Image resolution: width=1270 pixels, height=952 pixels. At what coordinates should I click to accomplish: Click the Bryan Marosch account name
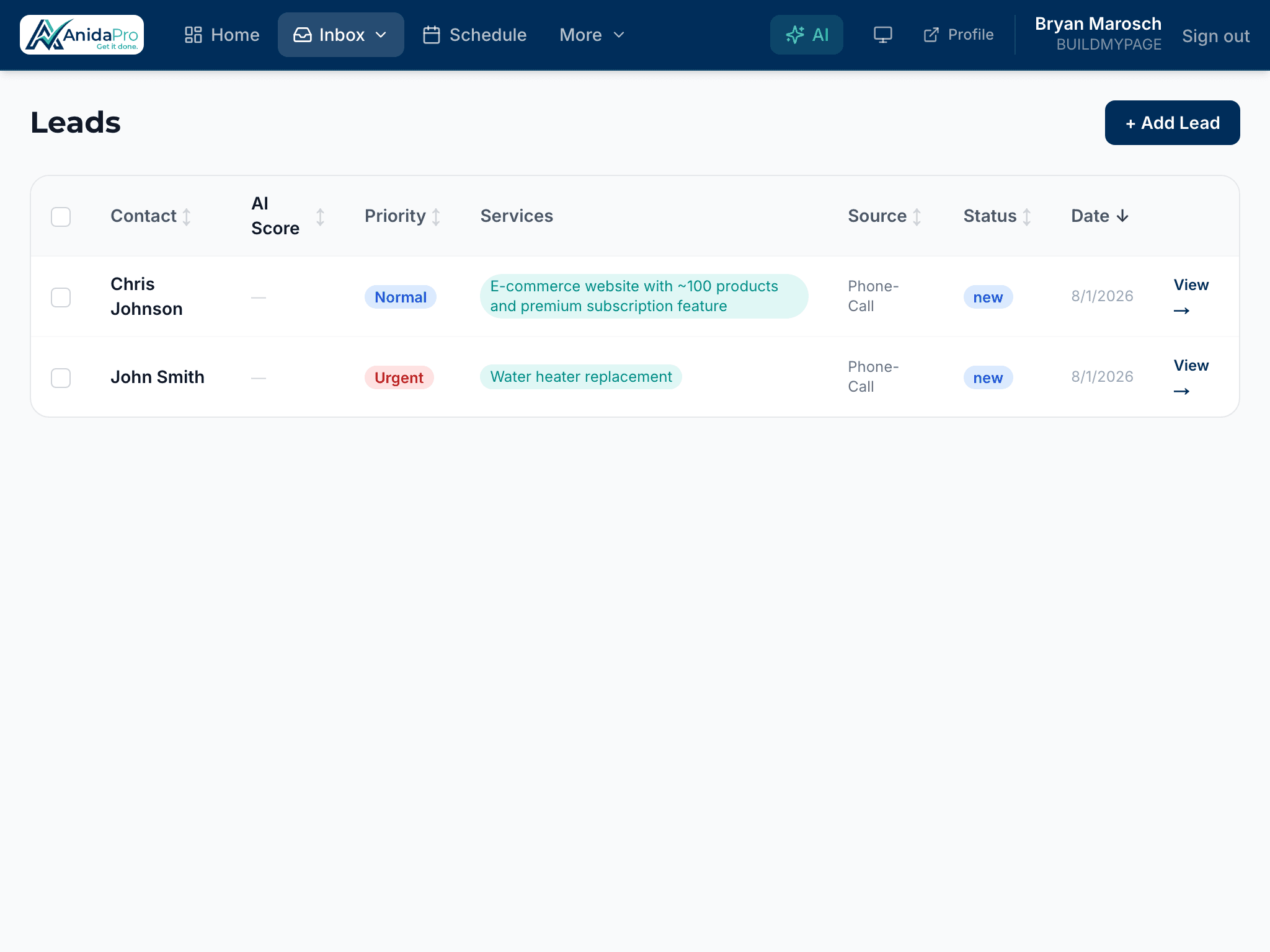coord(1098,24)
